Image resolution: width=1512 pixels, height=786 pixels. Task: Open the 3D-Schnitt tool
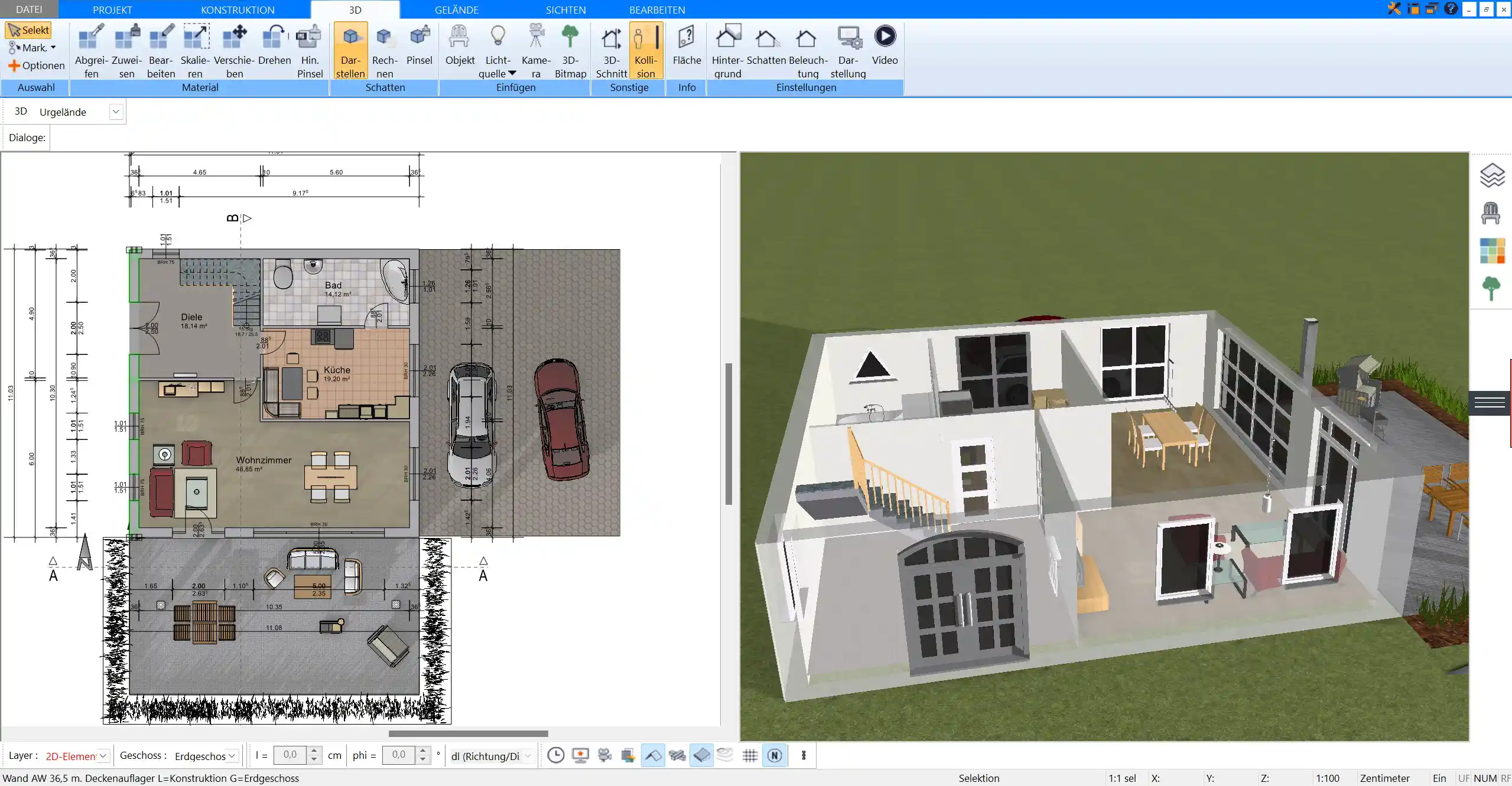611,51
